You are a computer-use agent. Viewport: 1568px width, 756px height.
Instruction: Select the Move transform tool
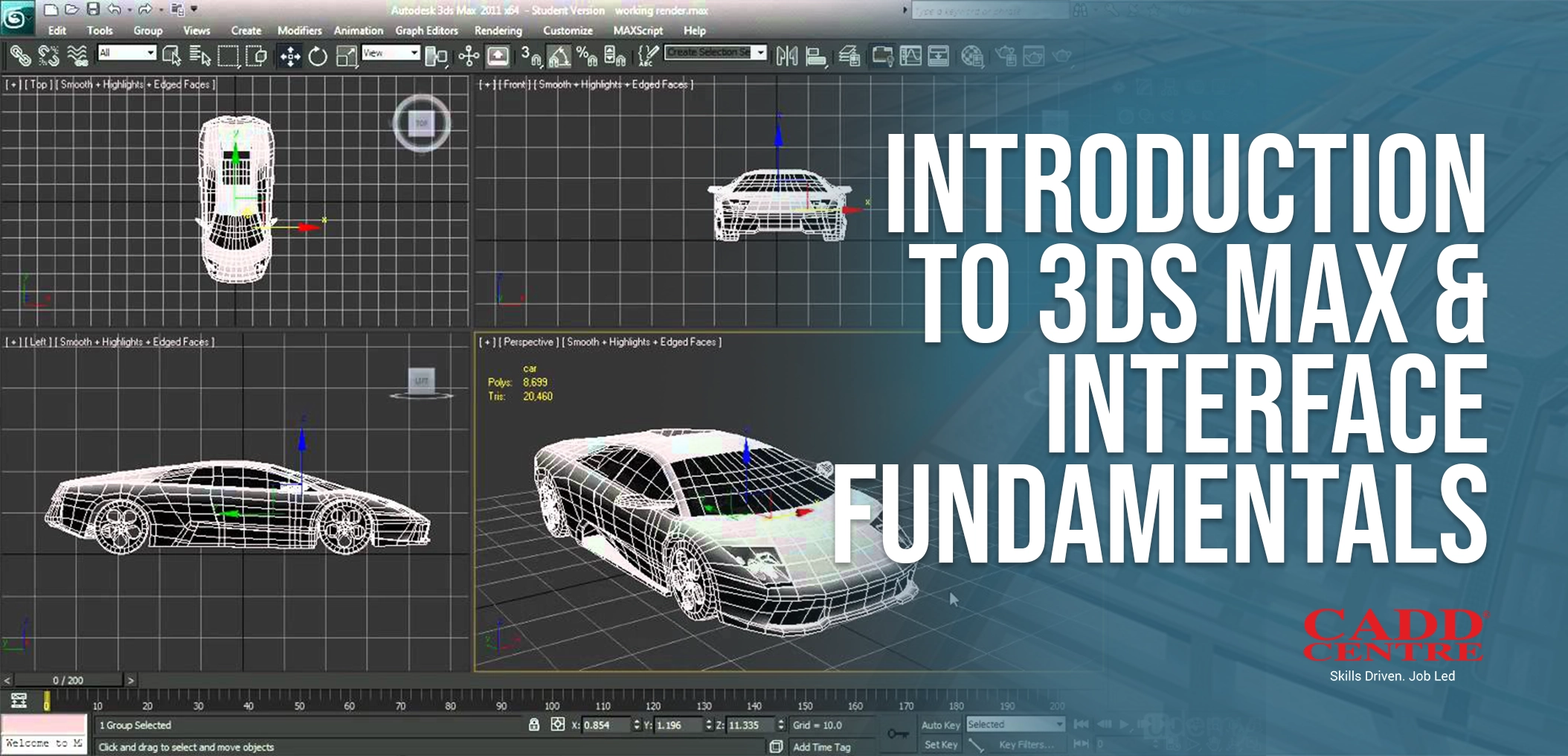tap(289, 57)
